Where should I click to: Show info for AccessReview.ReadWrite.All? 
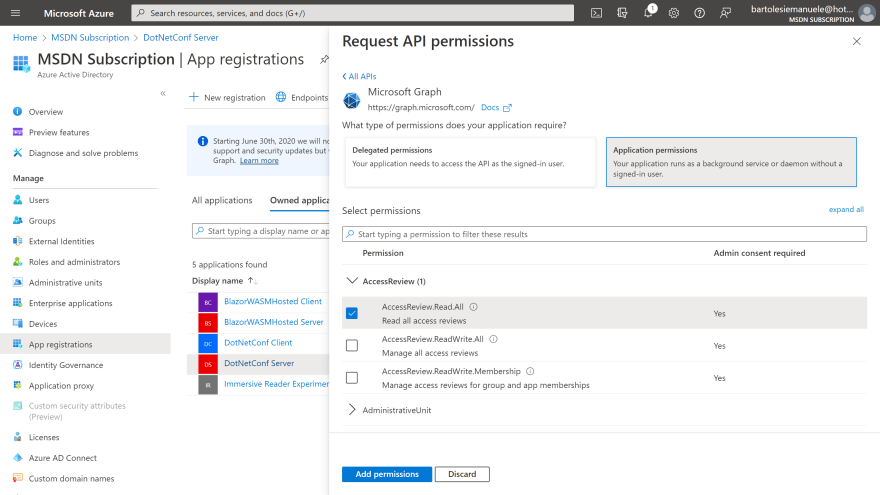point(493,339)
